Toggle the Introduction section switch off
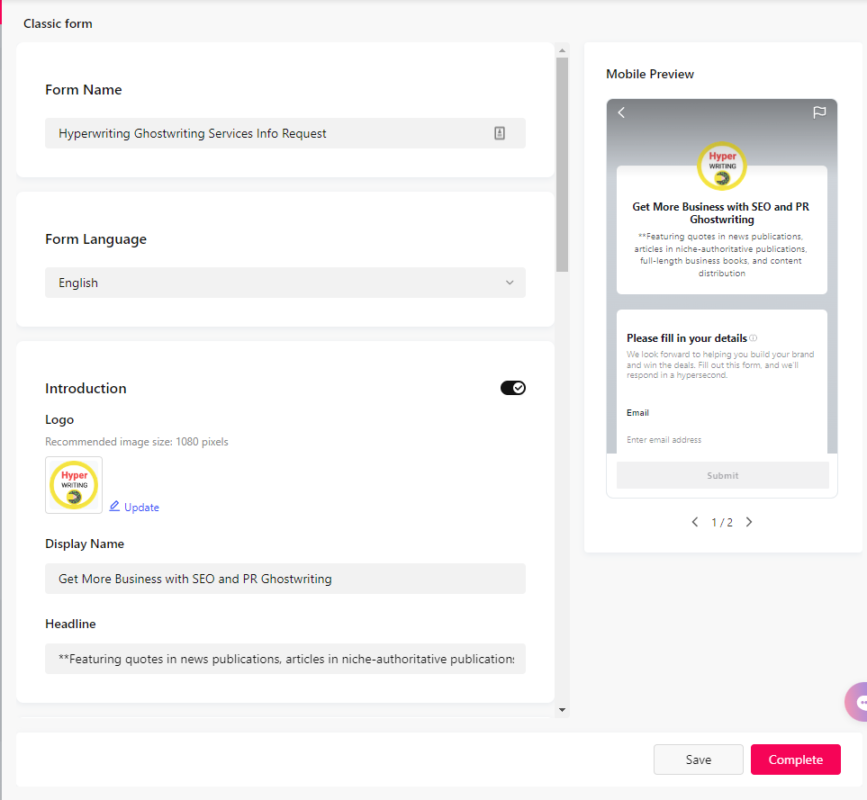This screenshot has width=867, height=800. tap(513, 388)
